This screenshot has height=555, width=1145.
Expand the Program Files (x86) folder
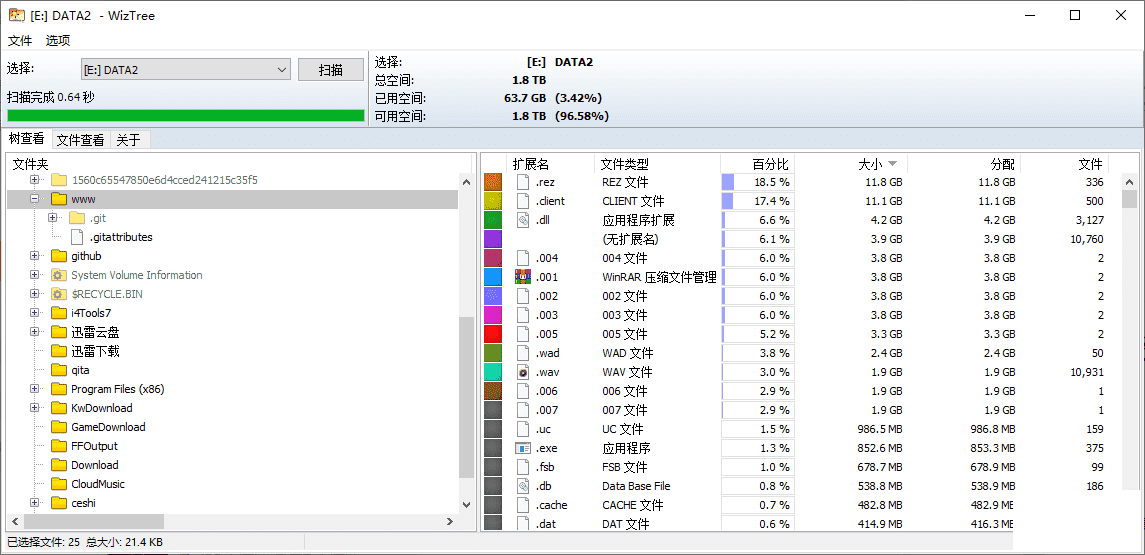point(35,389)
